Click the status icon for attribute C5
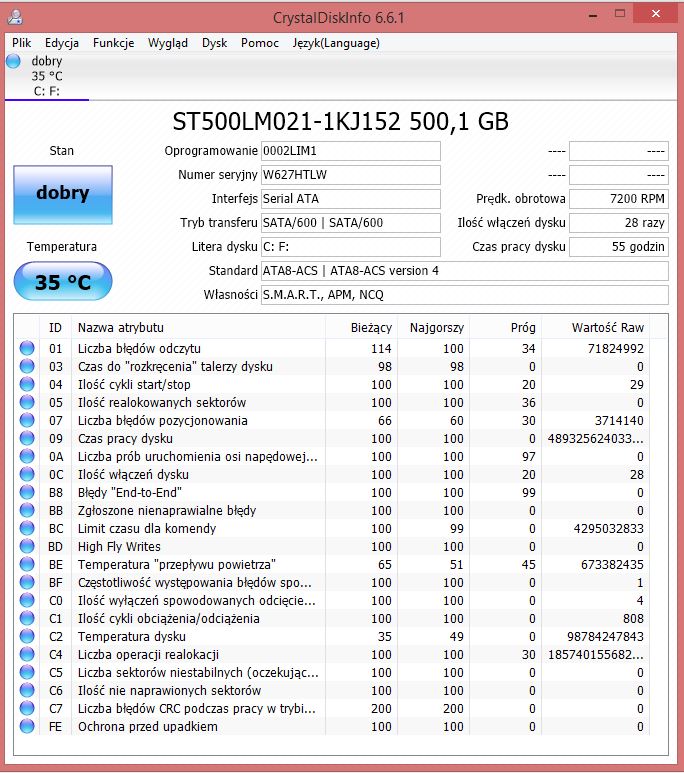Screen dimensions: 684x773 pos(27,672)
